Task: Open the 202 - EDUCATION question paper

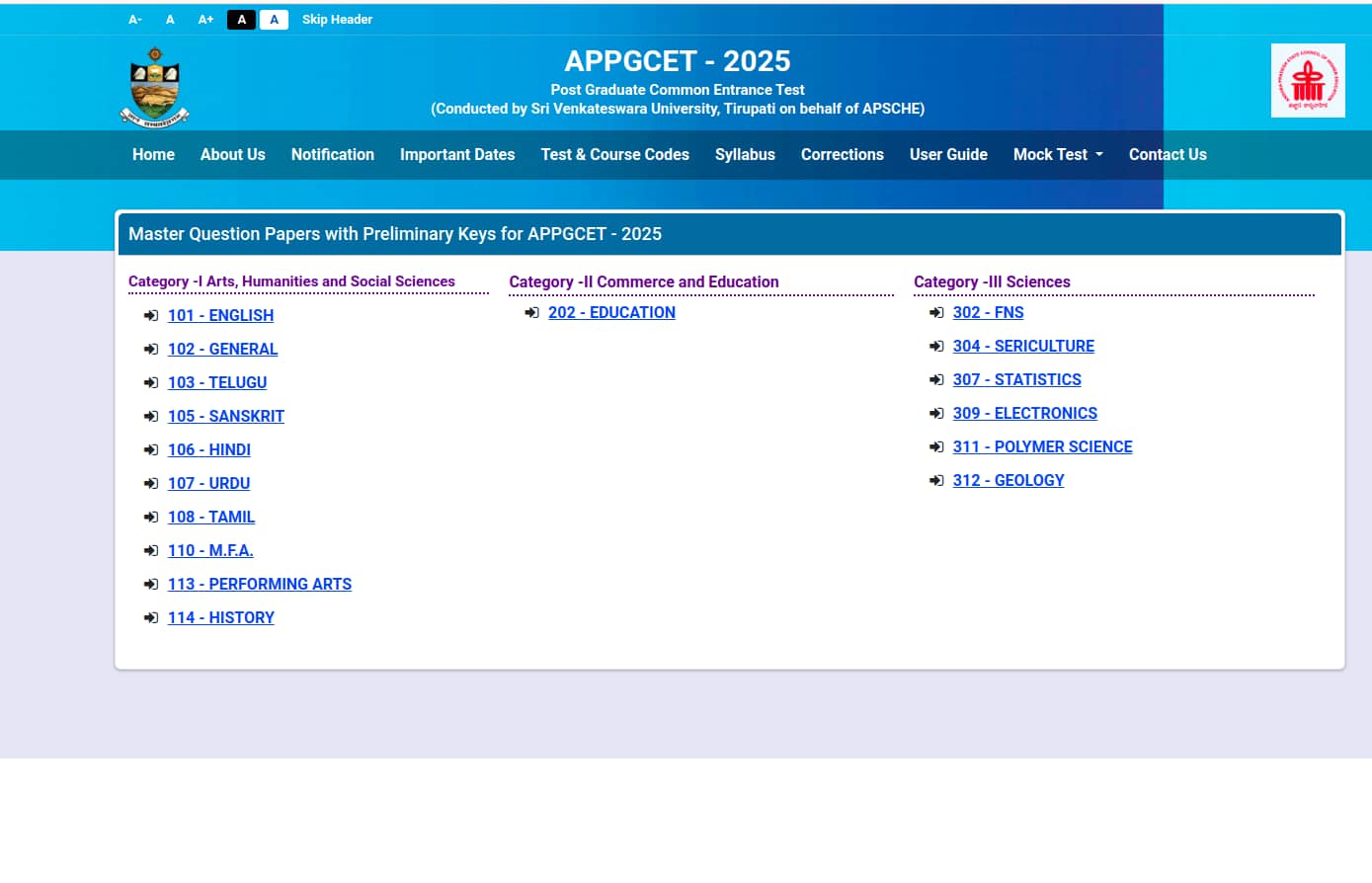Action: tap(611, 313)
